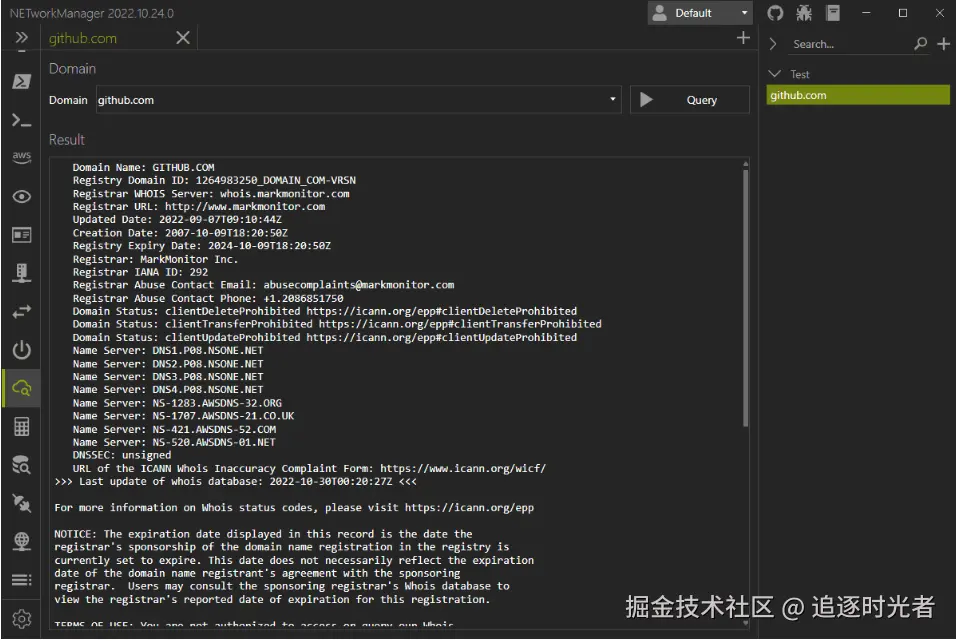Open Wake on LAN power icon
Screen dimensions: 956x641
tap(21, 349)
